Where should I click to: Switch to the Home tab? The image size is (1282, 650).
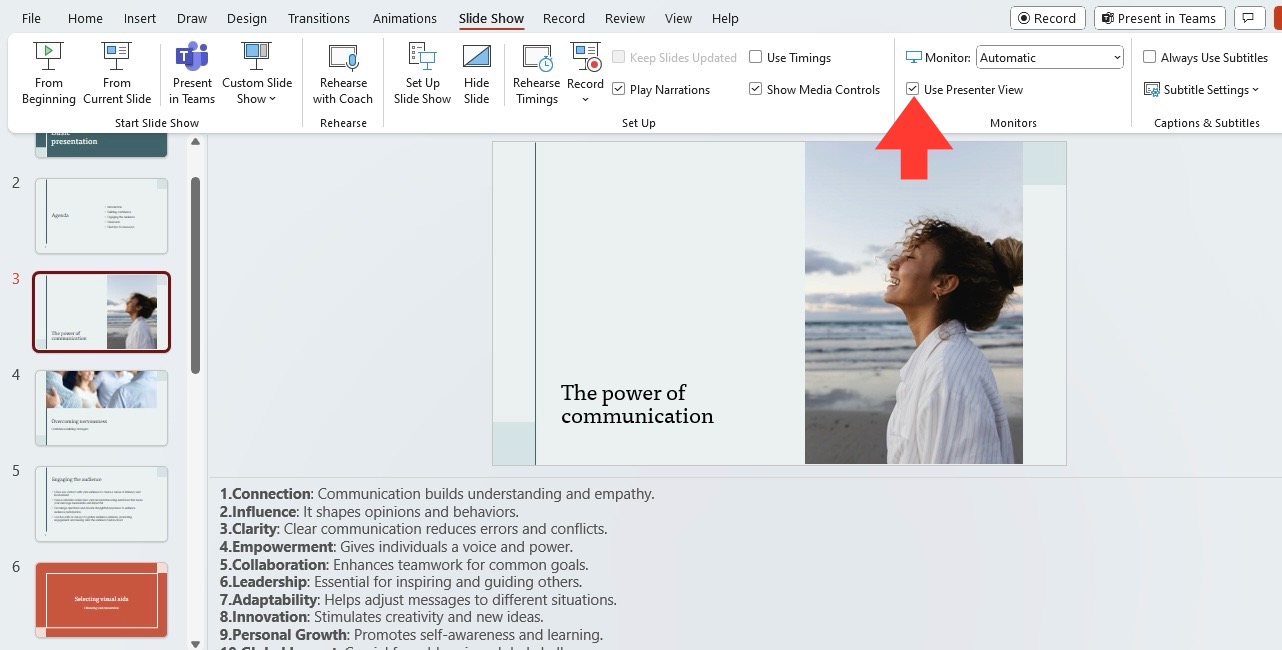click(85, 18)
